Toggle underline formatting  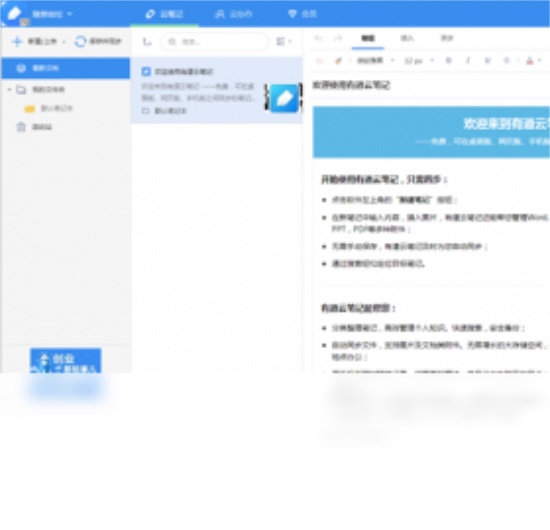tap(488, 60)
